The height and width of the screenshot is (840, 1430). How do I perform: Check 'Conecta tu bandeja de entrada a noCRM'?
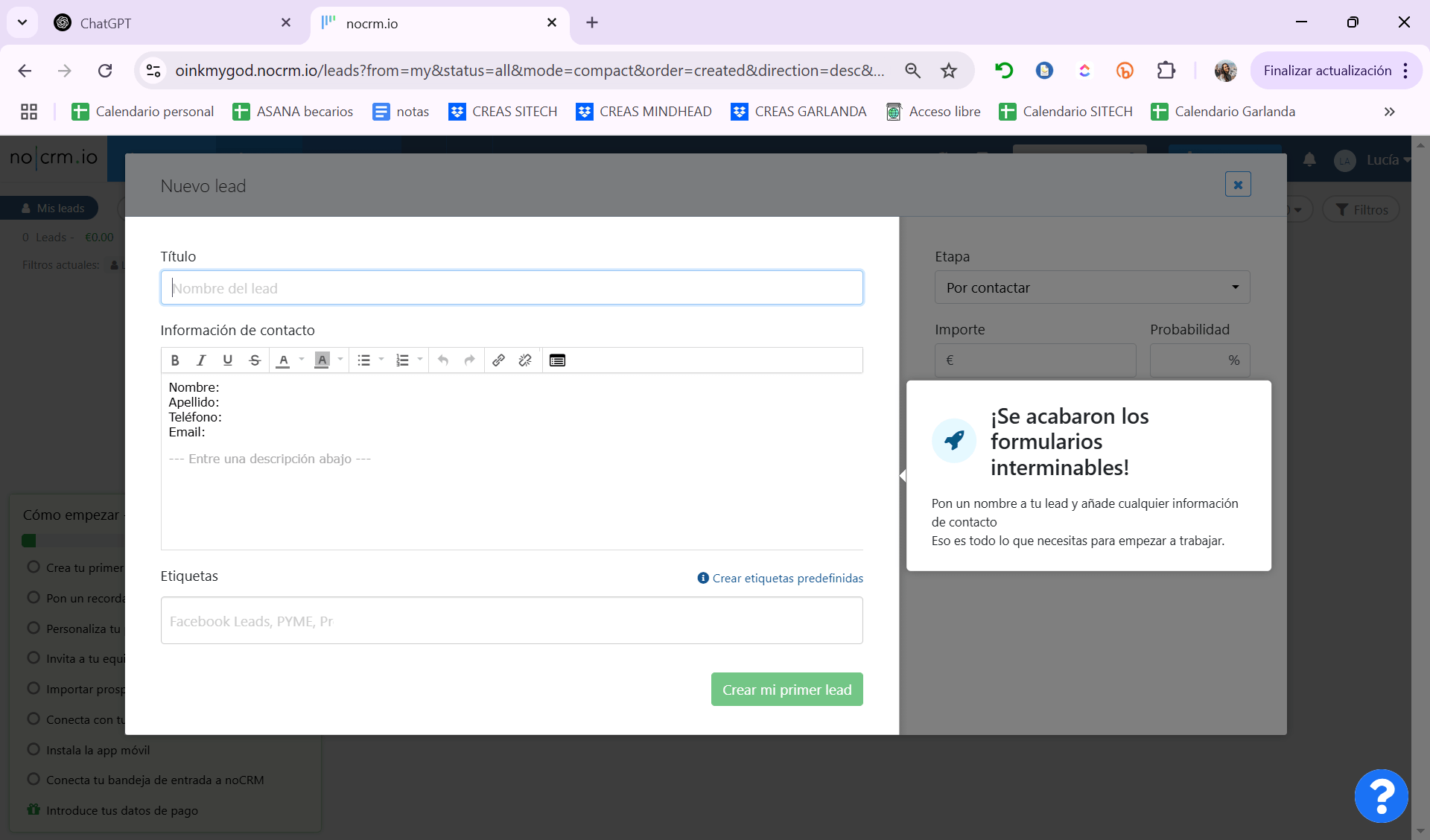coord(34,779)
